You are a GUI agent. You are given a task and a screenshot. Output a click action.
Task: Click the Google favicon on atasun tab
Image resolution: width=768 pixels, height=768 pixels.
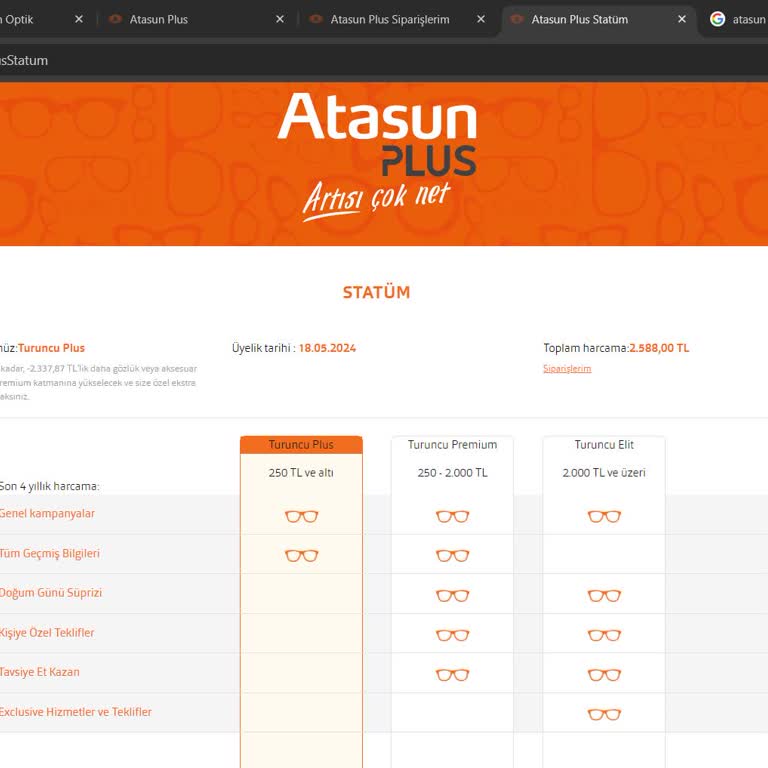pyautogui.click(x=718, y=19)
